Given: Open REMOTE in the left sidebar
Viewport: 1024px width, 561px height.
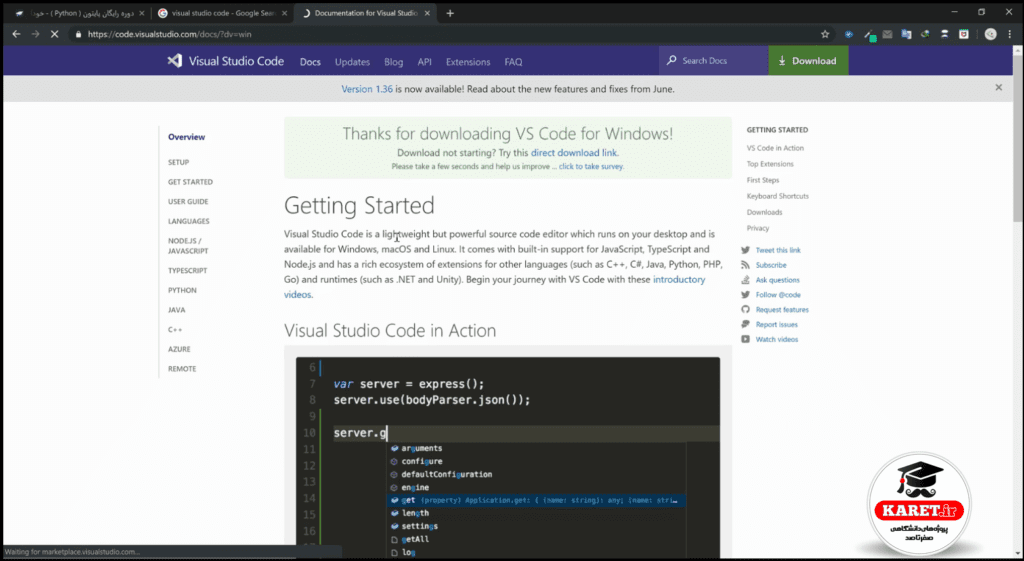Looking at the screenshot, I should [182, 368].
